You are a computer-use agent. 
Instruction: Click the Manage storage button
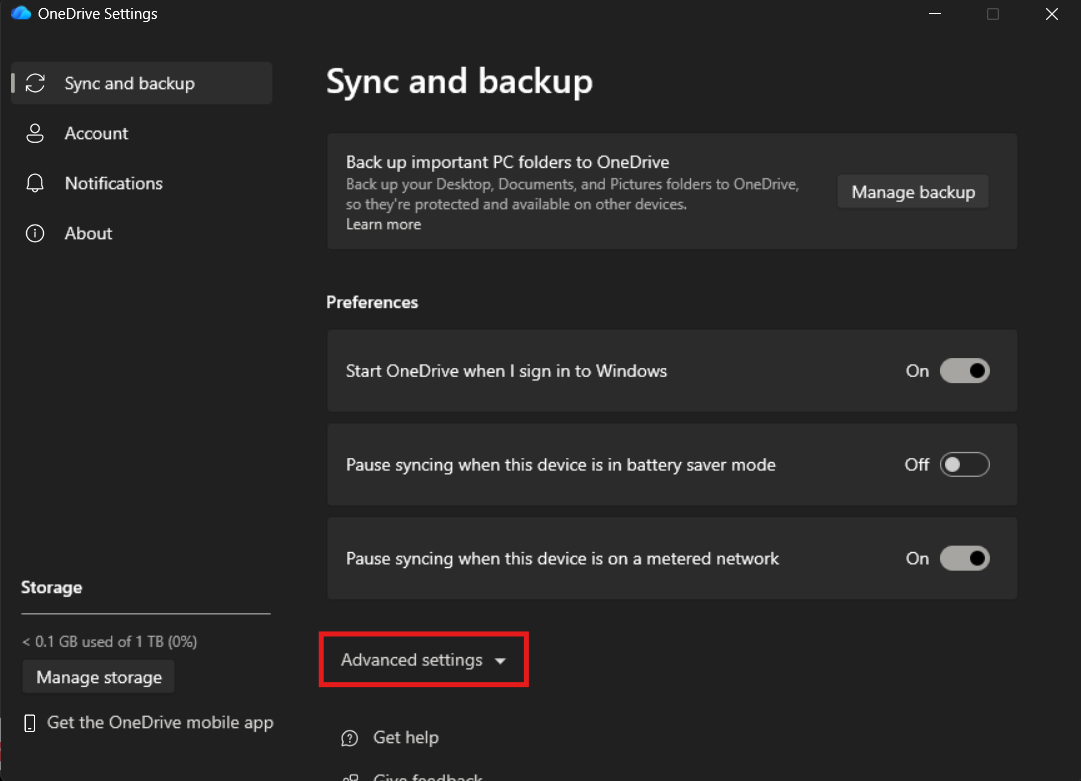pyautogui.click(x=99, y=677)
